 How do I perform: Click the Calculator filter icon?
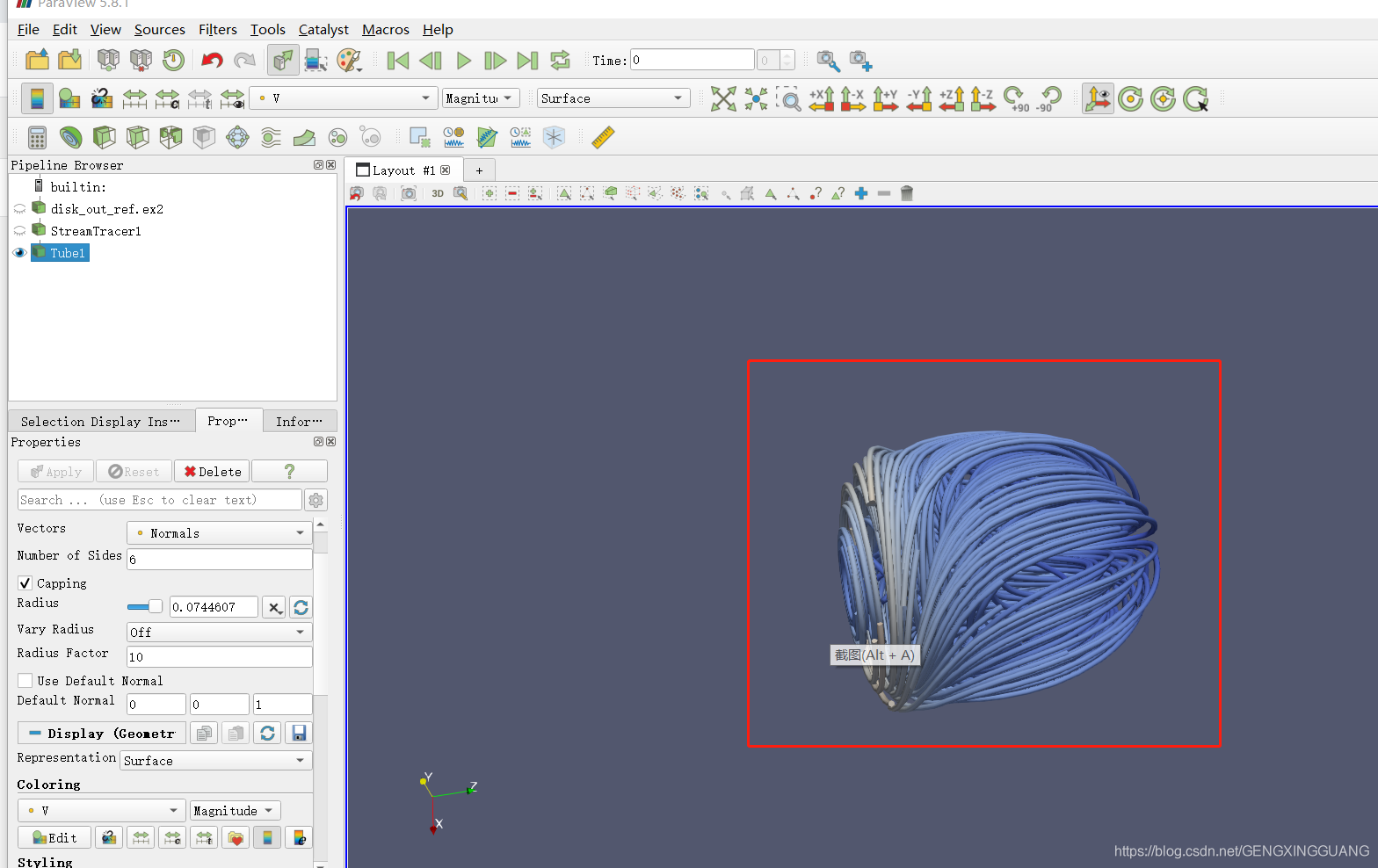[x=37, y=137]
